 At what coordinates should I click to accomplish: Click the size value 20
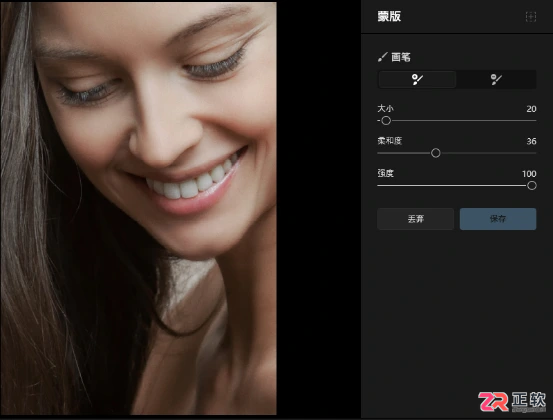coord(531,109)
